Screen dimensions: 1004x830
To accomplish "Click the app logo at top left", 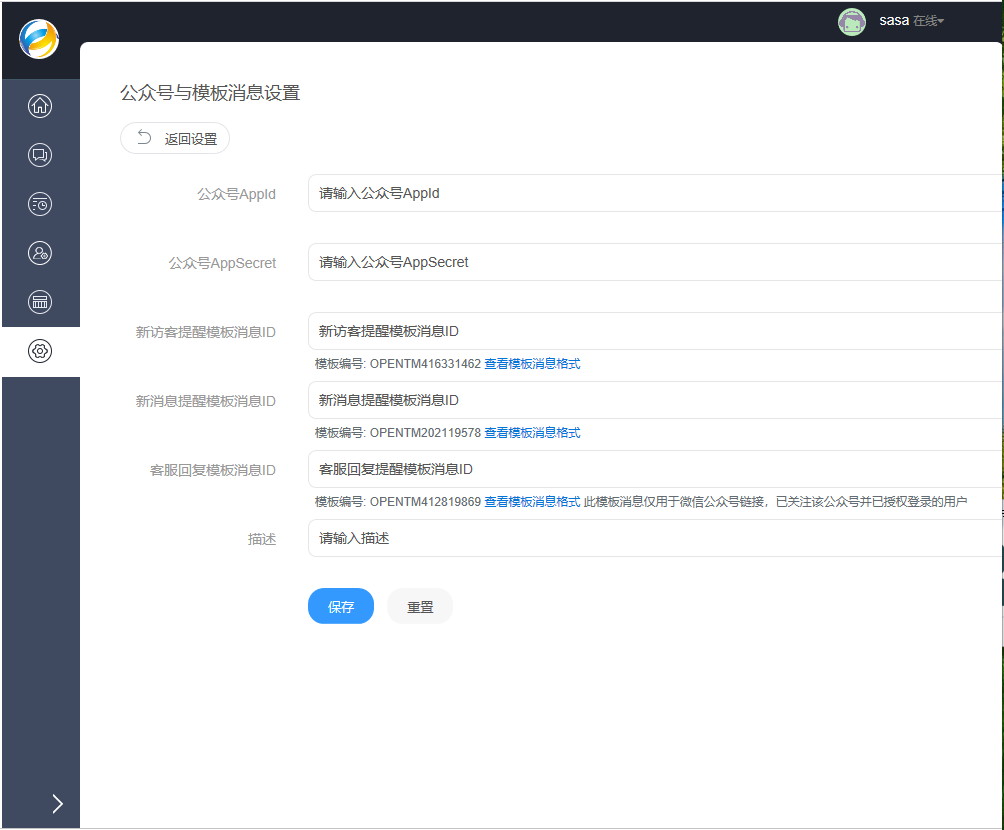I will [39, 39].
